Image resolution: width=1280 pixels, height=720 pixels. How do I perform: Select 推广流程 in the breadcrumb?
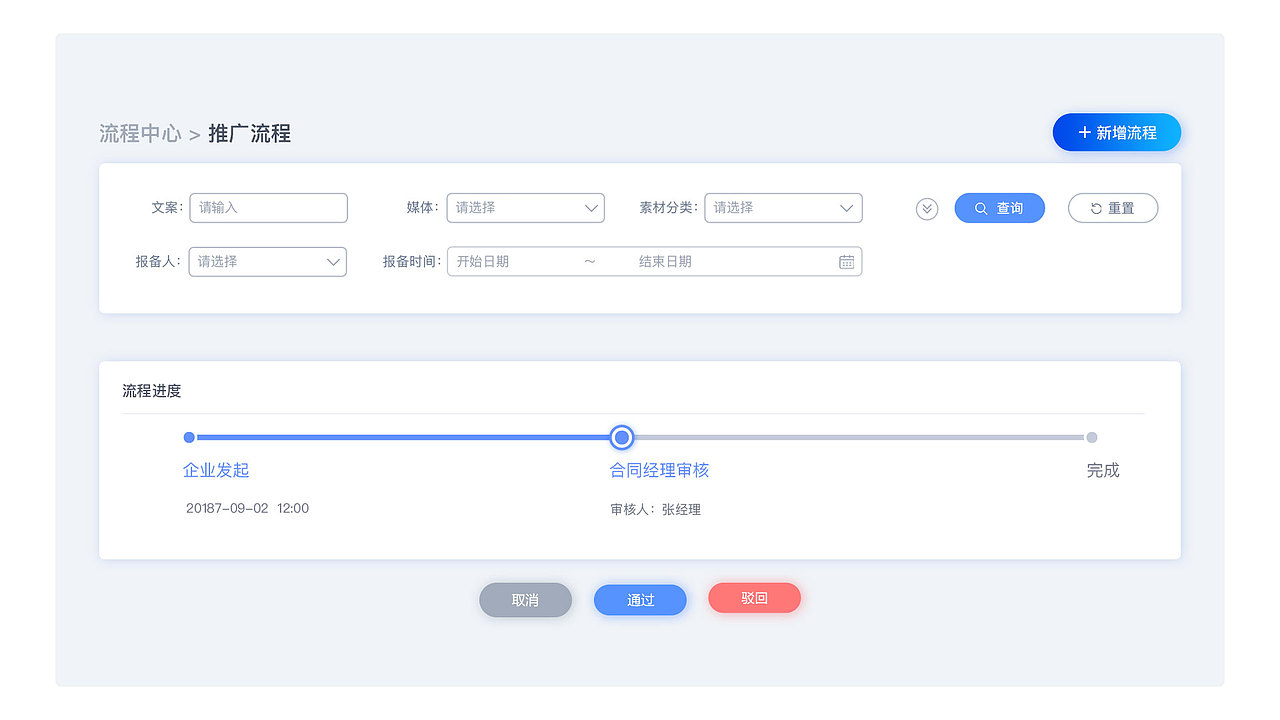pos(247,133)
